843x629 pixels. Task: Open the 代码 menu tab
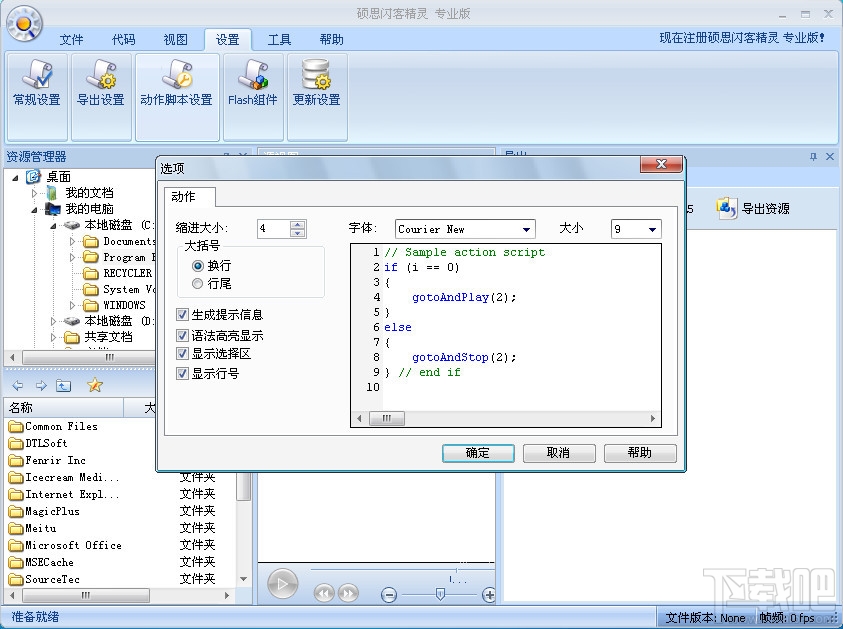pos(124,40)
